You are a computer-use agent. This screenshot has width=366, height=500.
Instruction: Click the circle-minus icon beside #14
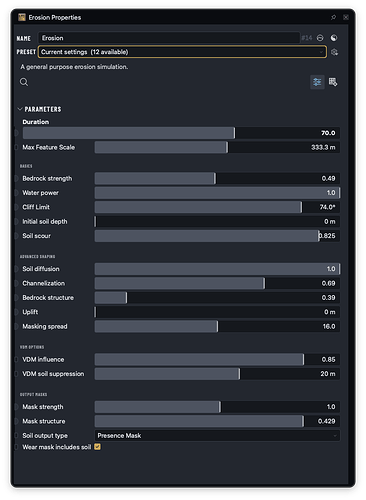coord(320,38)
